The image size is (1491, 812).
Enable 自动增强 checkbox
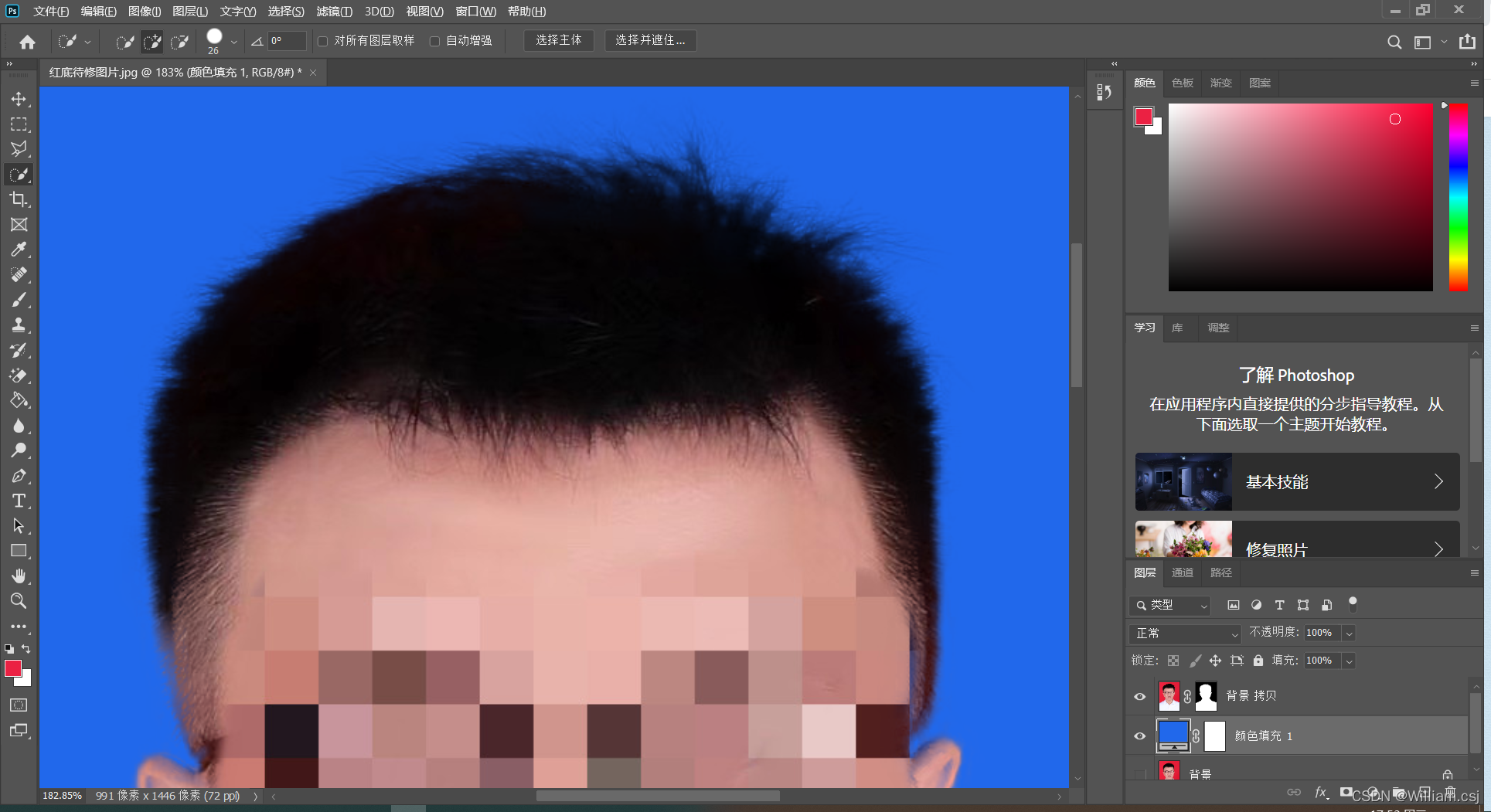(x=434, y=41)
